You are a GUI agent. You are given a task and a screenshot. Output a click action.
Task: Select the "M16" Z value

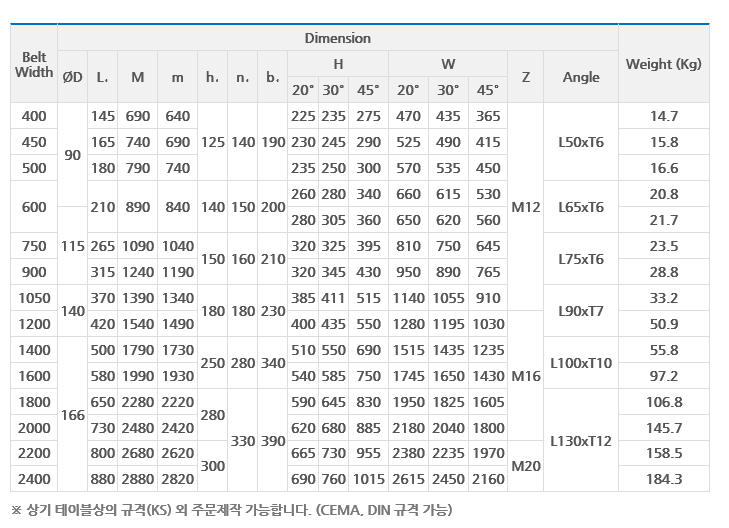coord(525,376)
